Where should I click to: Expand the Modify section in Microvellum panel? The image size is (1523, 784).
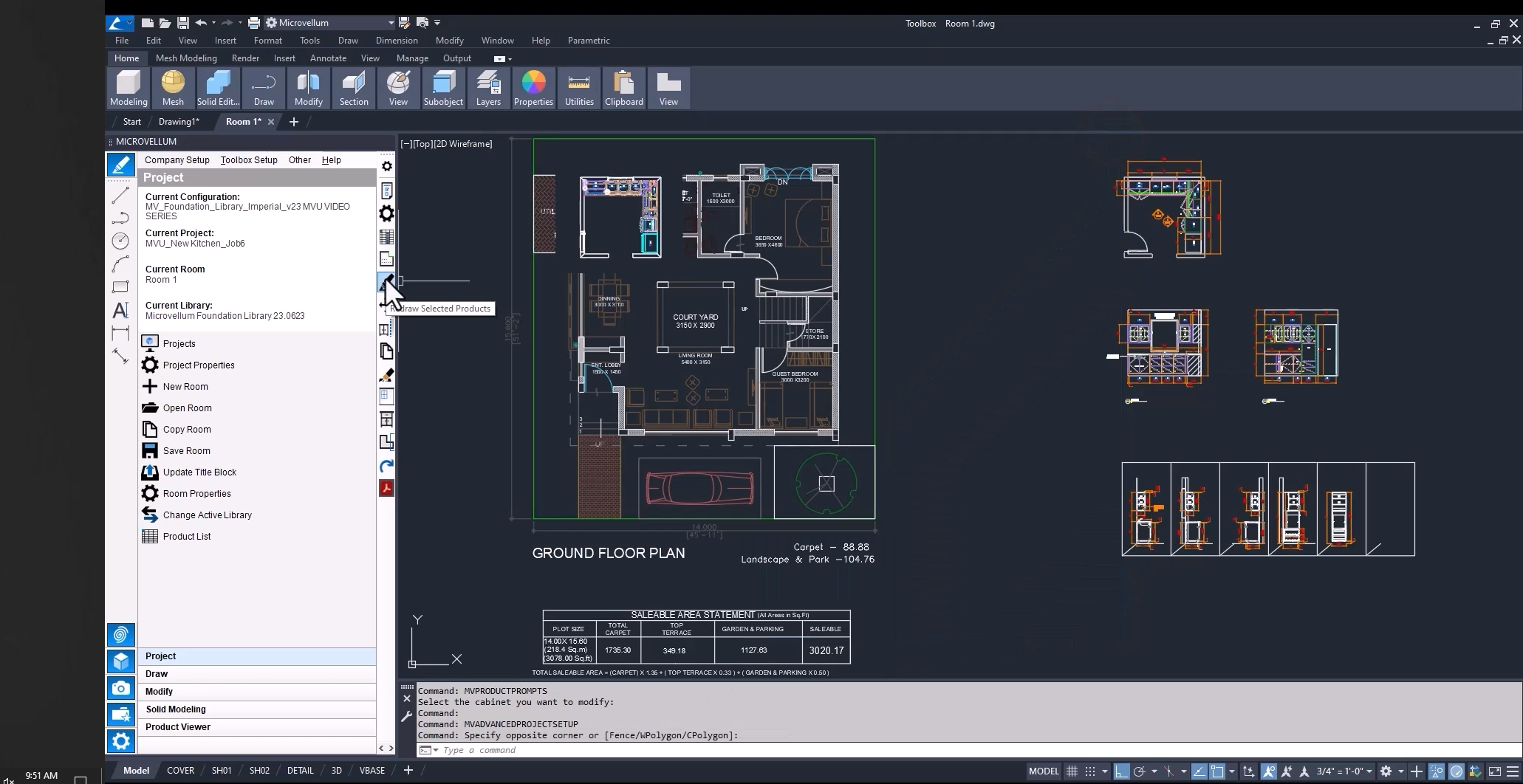(257, 692)
